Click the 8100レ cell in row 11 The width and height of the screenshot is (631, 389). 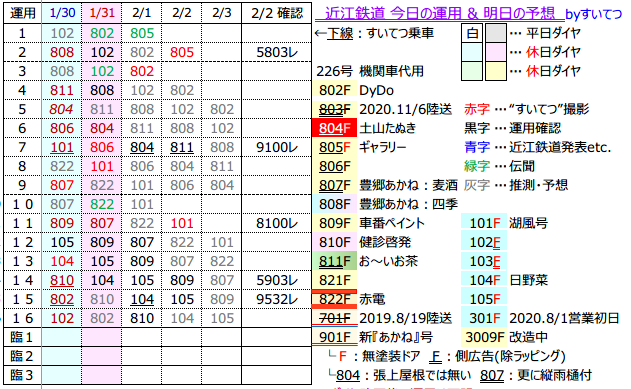(x=276, y=223)
